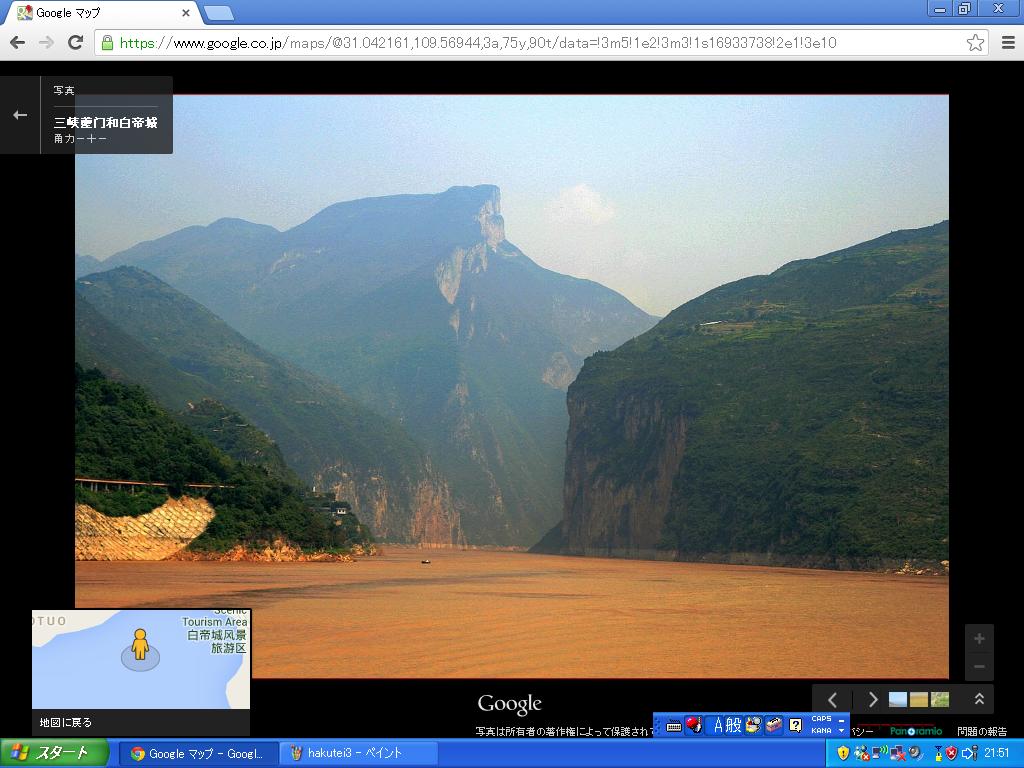Screen dimensions: 1024x768
Task: Close the Google マップ tab
Action: [x=185, y=13]
